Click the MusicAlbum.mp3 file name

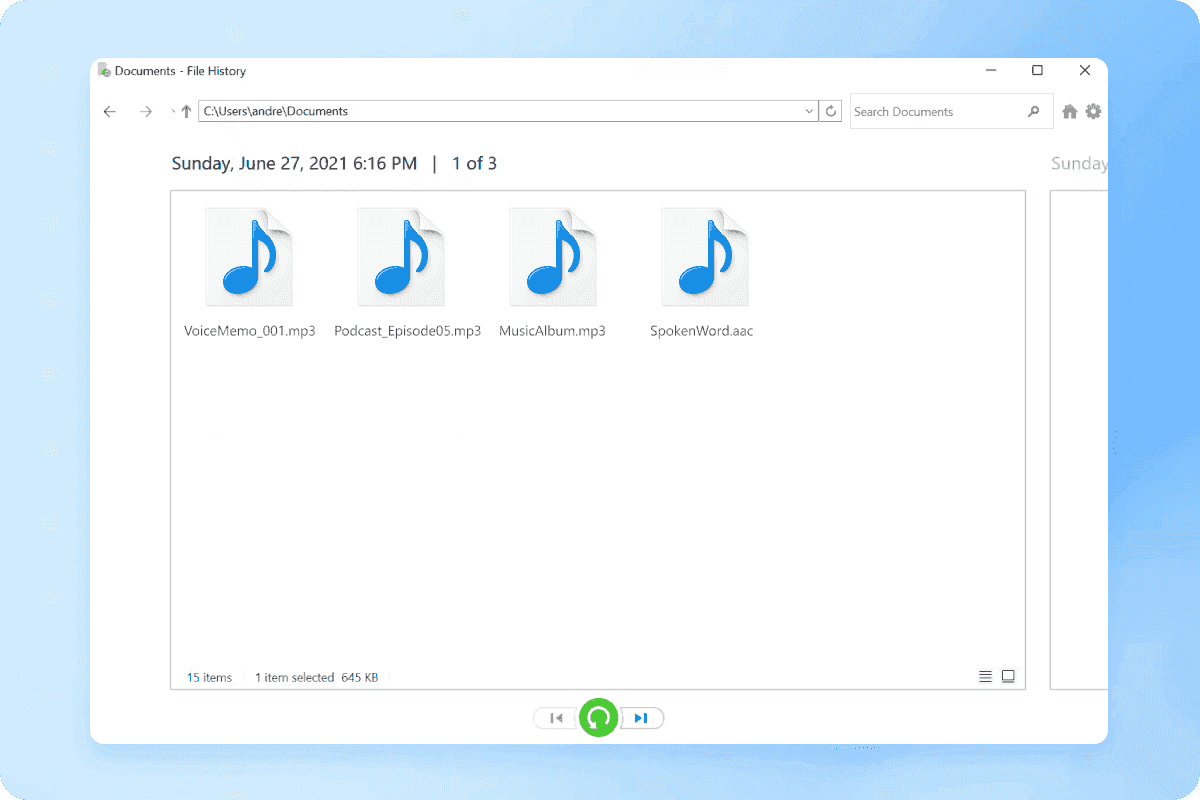(x=552, y=331)
